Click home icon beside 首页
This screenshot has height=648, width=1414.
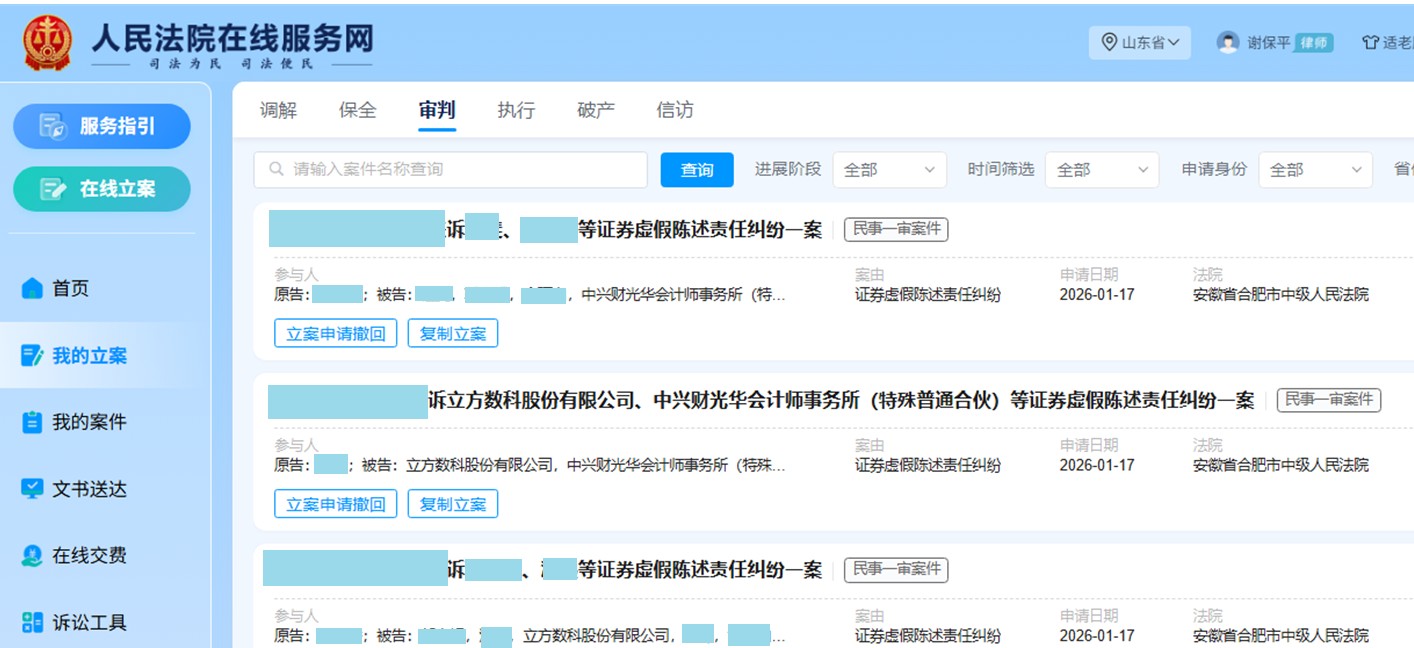pyautogui.click(x=32, y=288)
